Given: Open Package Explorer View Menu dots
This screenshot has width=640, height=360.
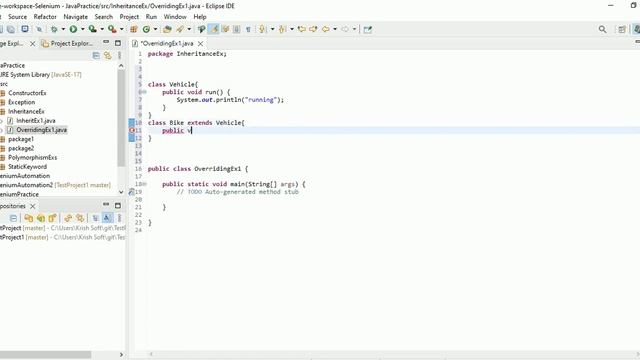Looking at the screenshot, I should tap(119, 56).
